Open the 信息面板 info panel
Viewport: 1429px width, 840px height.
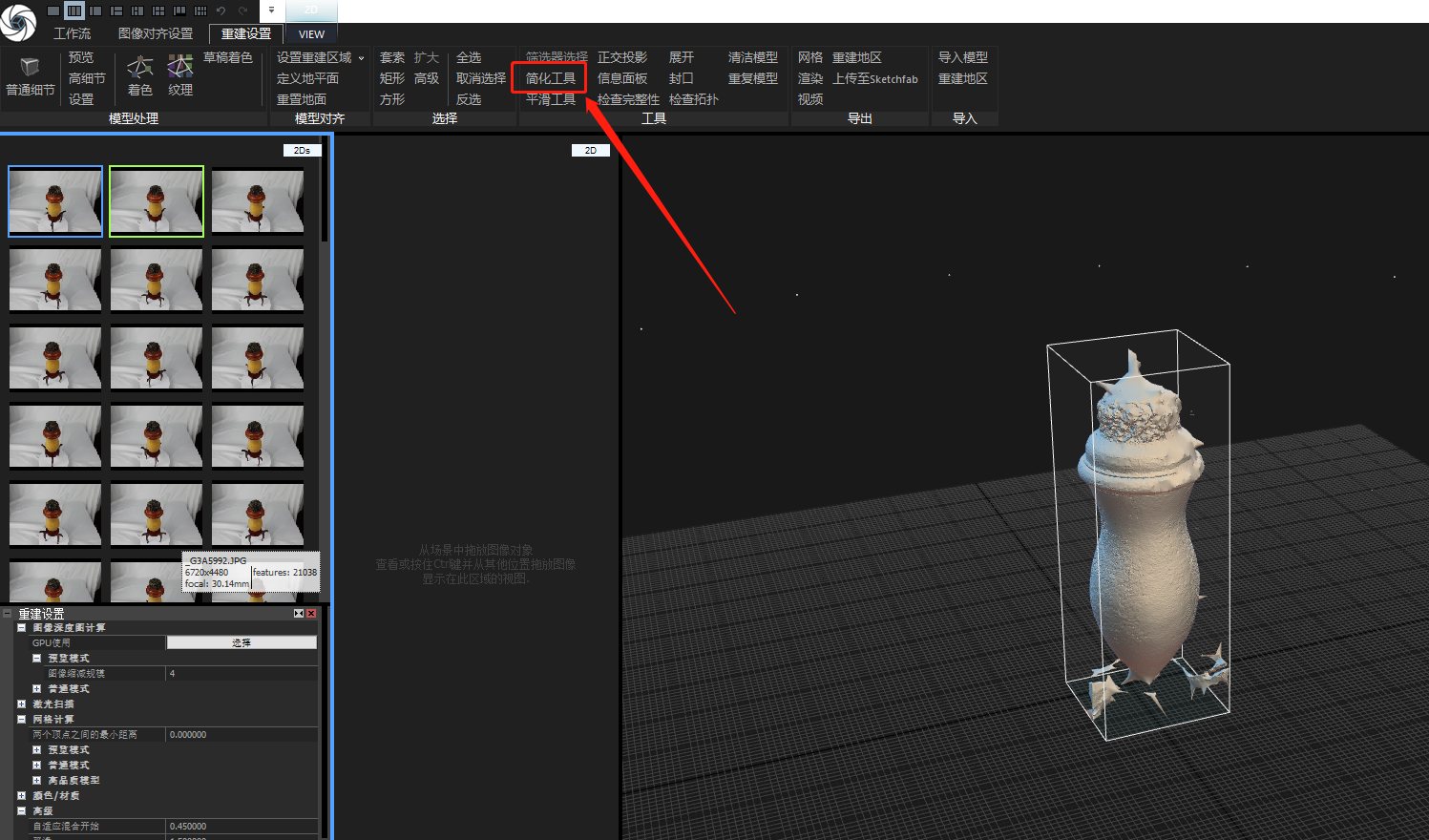pyautogui.click(x=622, y=78)
